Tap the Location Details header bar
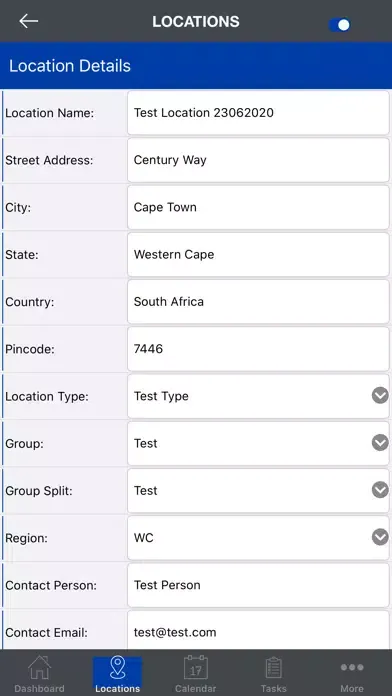392x696 pixels. (196, 66)
